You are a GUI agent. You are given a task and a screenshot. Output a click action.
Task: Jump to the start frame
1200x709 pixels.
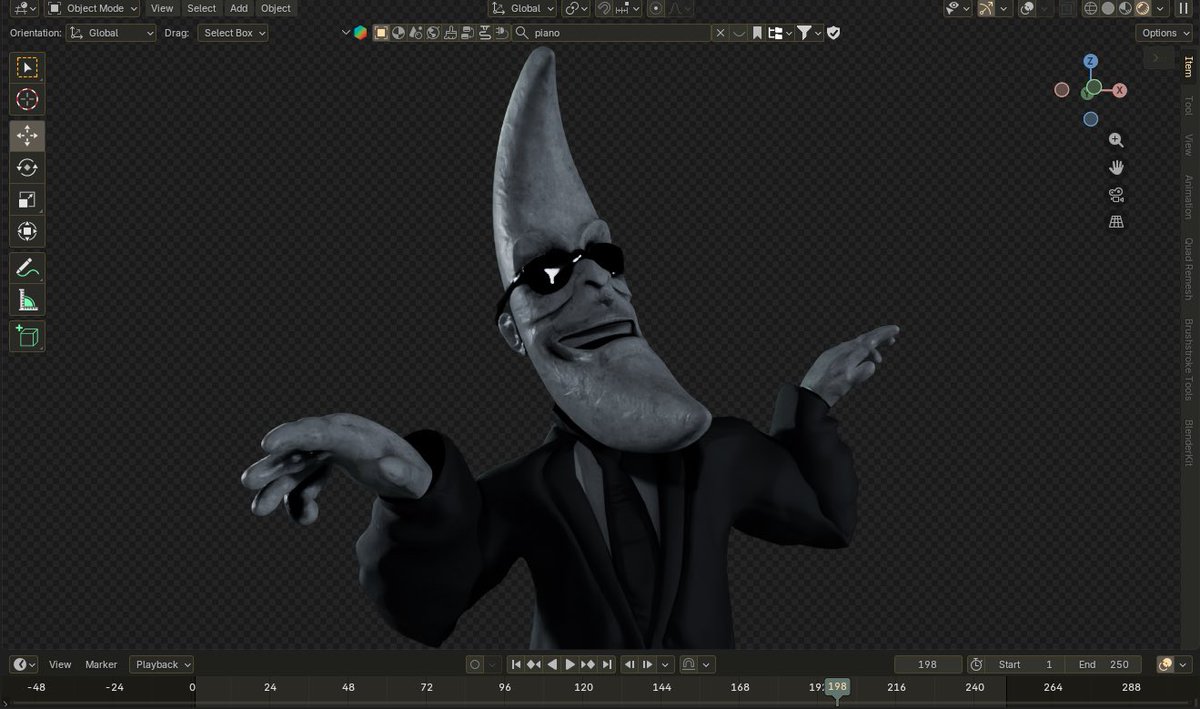point(516,664)
